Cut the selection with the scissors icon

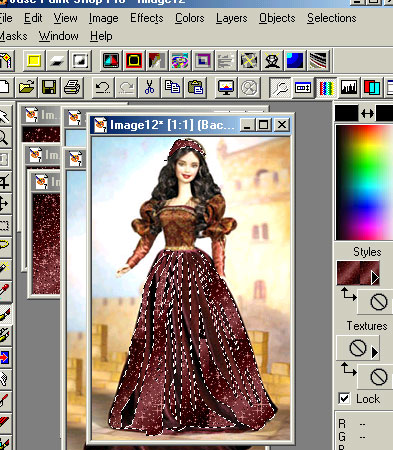click(149, 88)
